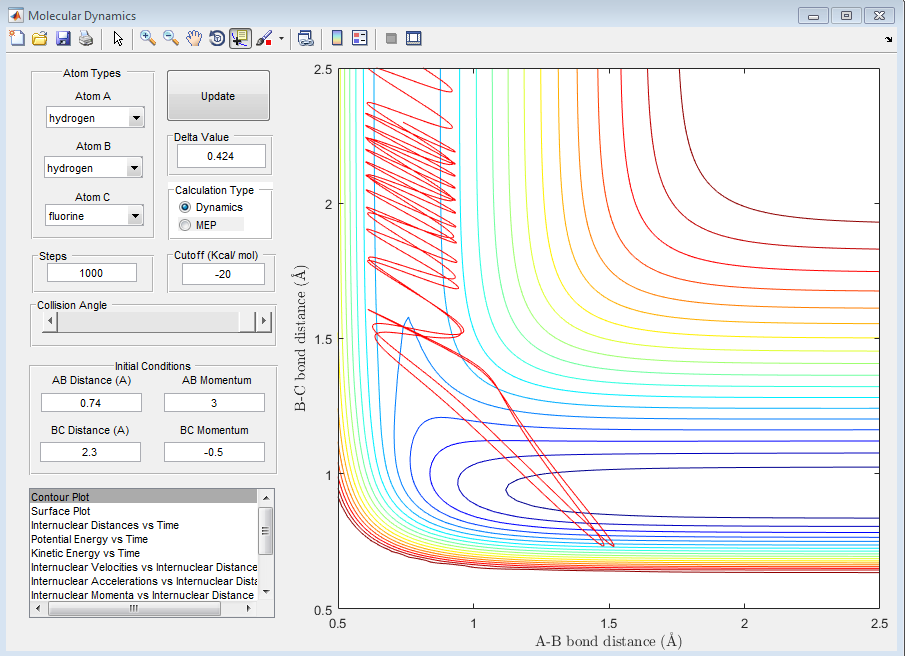Select the Zoom In tool
This screenshot has width=905, height=656.
(148, 38)
